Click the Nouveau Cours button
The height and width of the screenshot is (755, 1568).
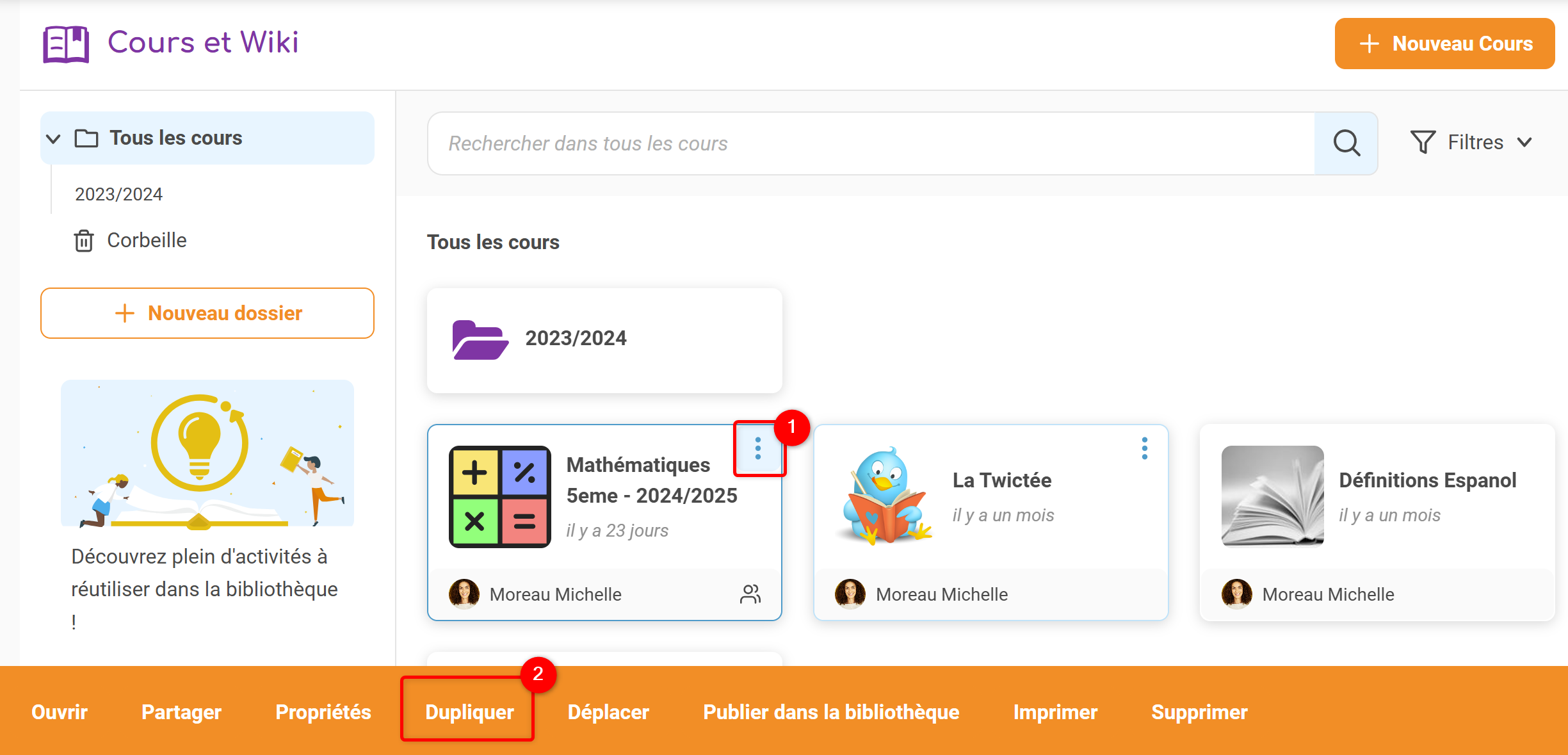(1444, 44)
